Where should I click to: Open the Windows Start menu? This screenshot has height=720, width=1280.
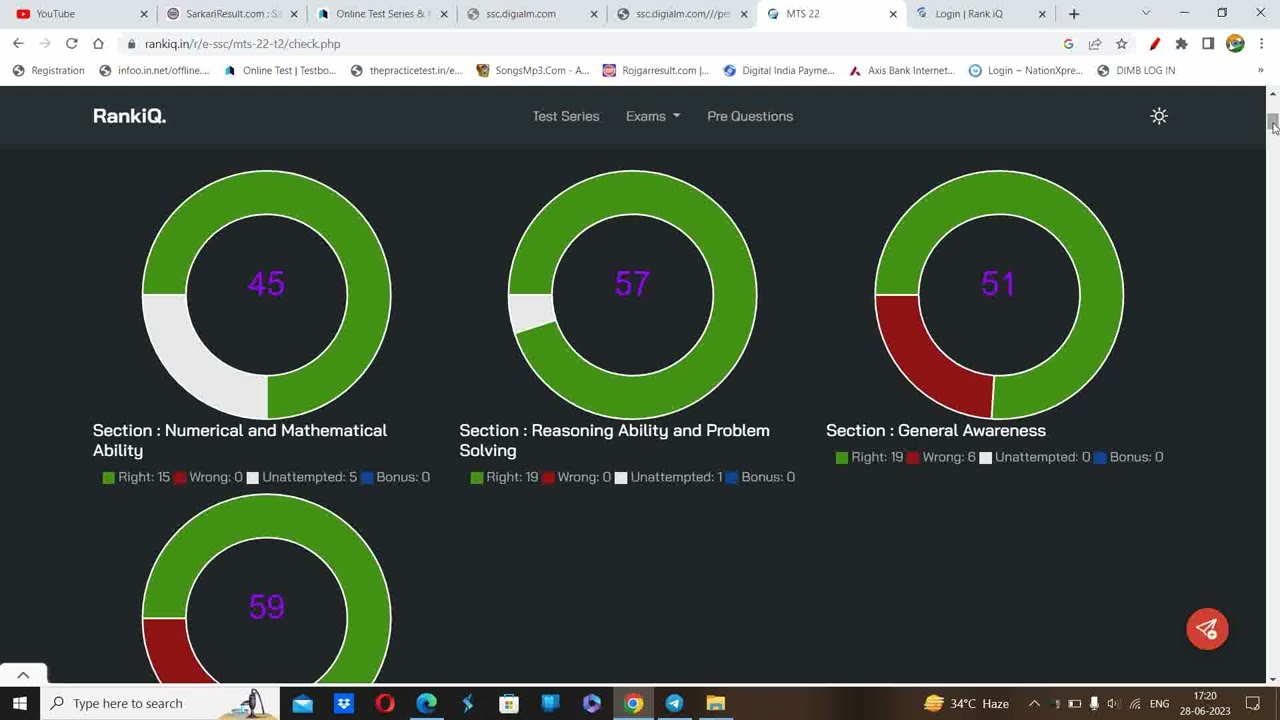click(x=19, y=703)
